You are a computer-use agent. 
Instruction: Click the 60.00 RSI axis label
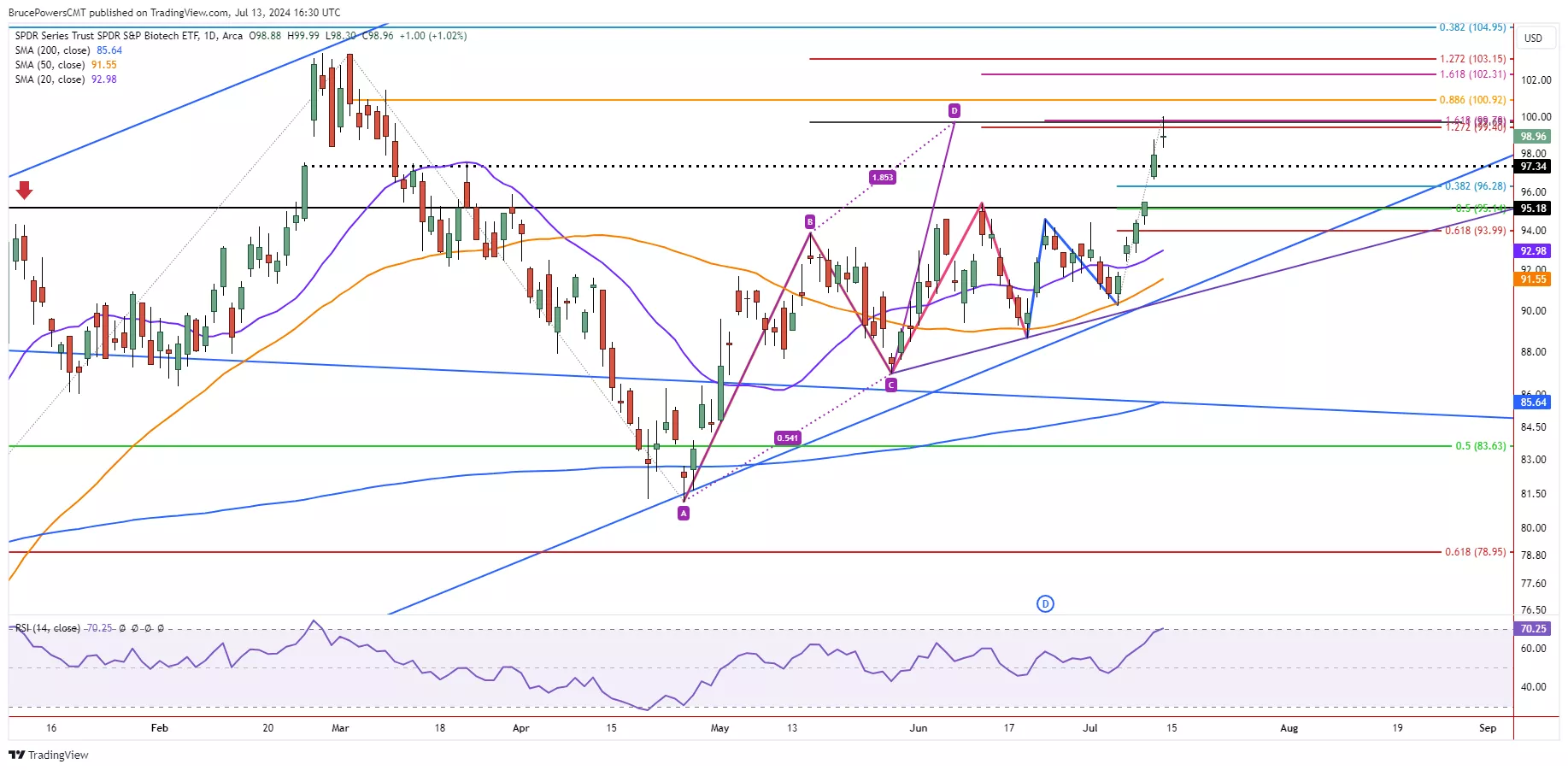click(1533, 649)
